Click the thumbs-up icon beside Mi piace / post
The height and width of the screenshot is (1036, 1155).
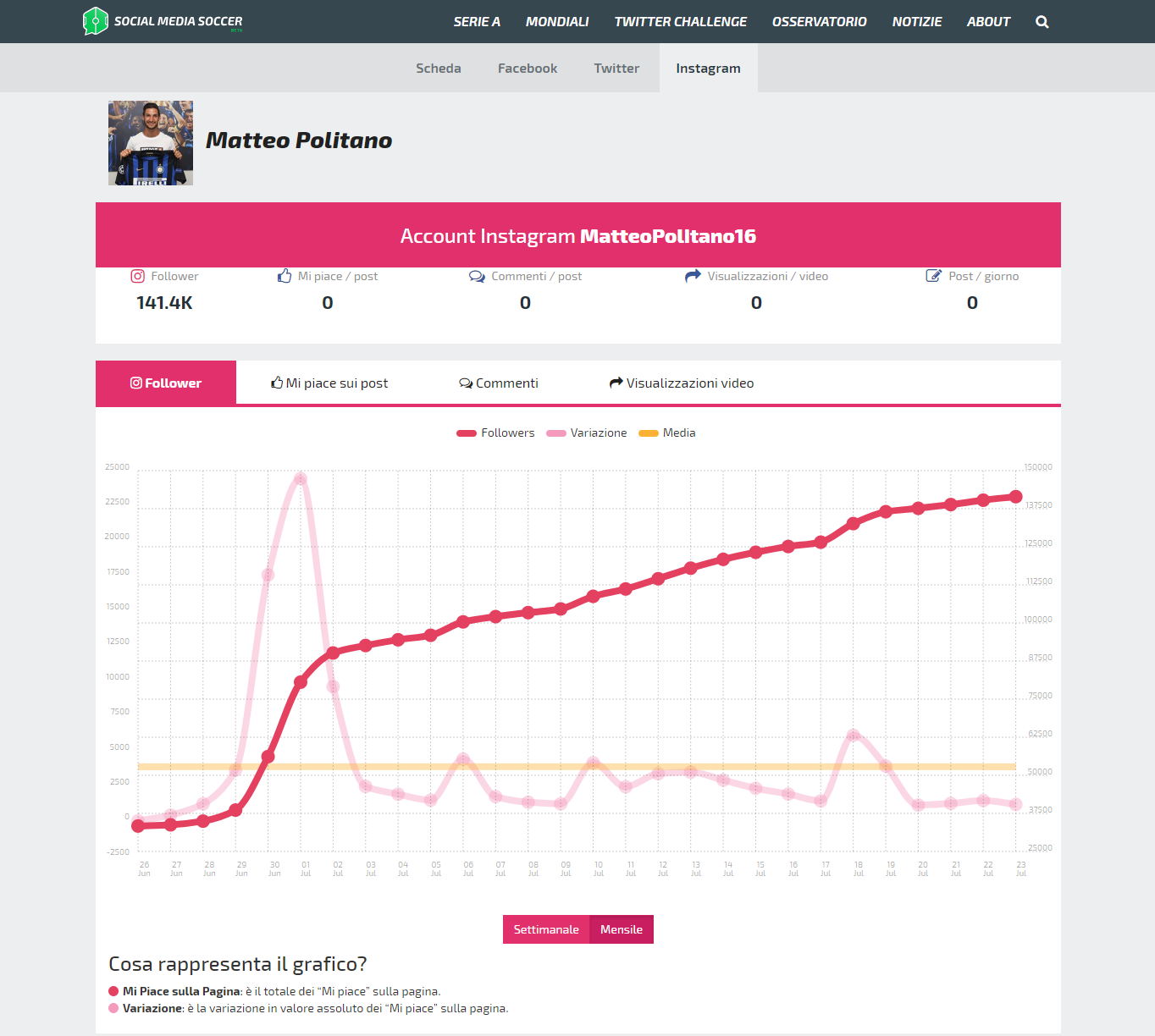[x=285, y=276]
